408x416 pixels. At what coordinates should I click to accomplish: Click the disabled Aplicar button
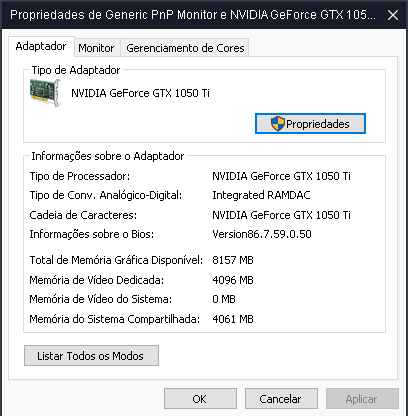point(362,399)
